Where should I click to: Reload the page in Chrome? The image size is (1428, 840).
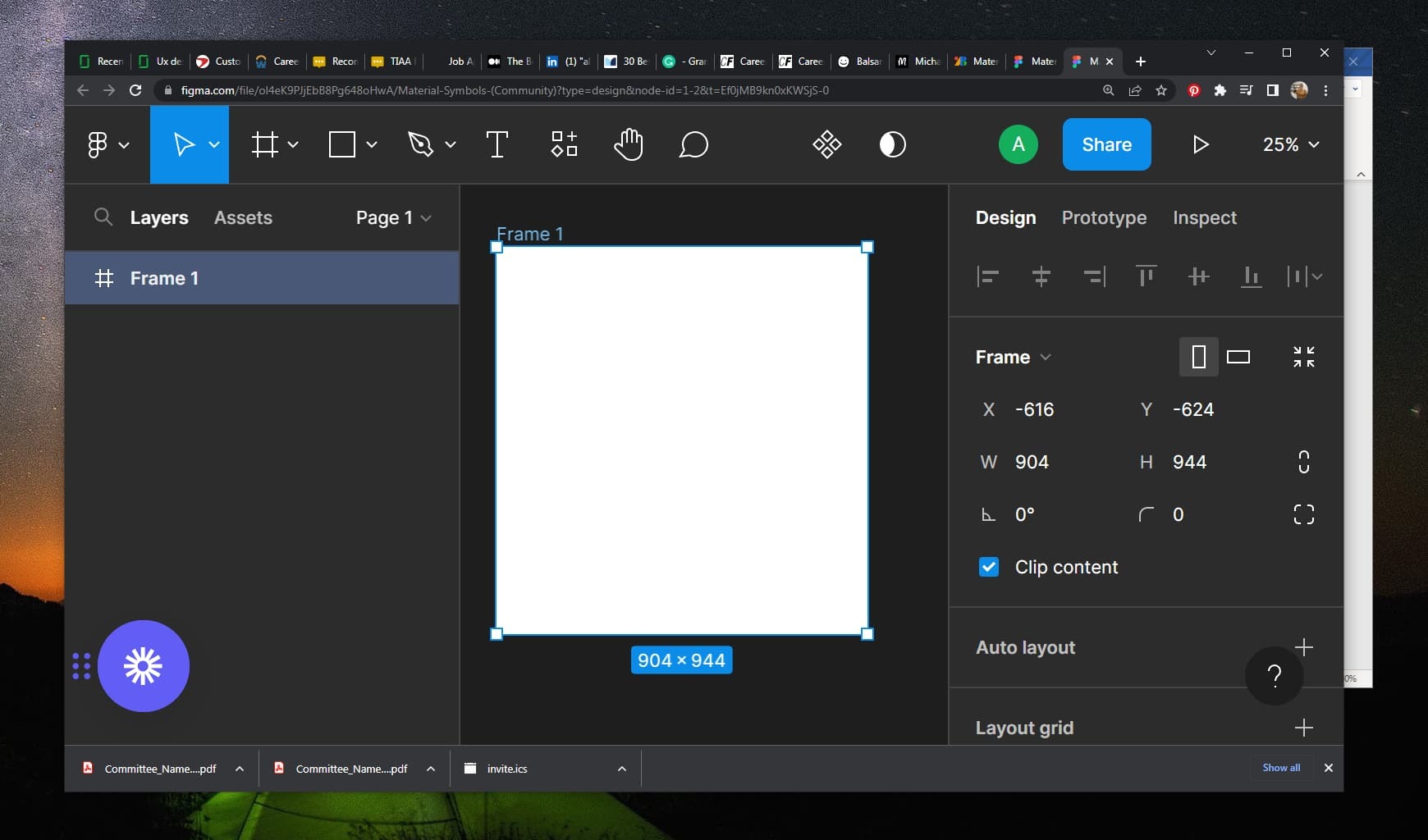point(135,90)
